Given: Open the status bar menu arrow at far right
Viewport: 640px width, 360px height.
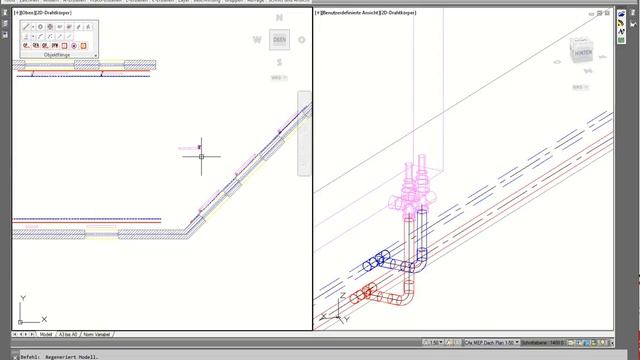Looking at the screenshot, I should pos(611,343).
